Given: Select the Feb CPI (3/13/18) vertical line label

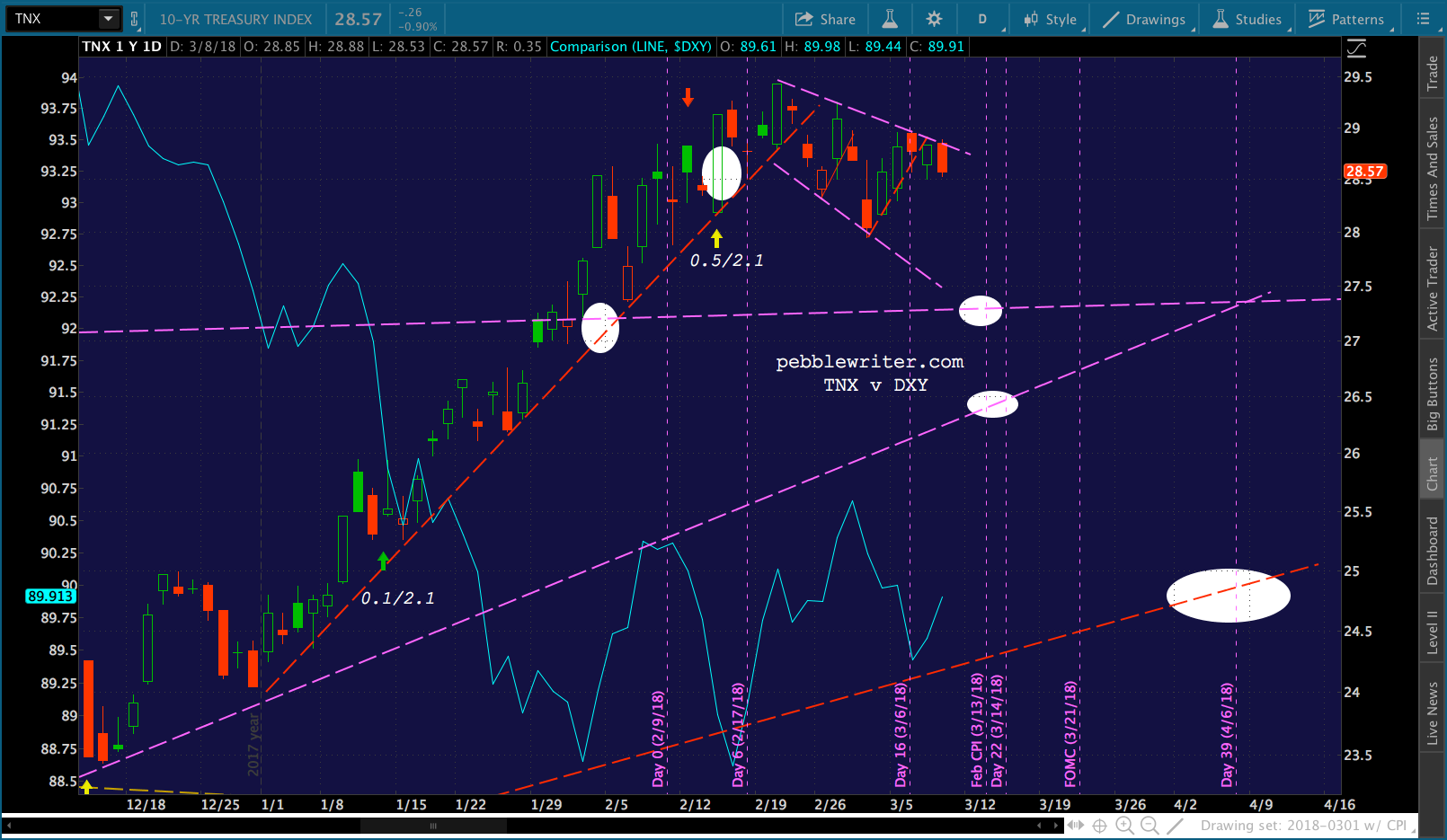Looking at the screenshot, I should coord(978,730).
